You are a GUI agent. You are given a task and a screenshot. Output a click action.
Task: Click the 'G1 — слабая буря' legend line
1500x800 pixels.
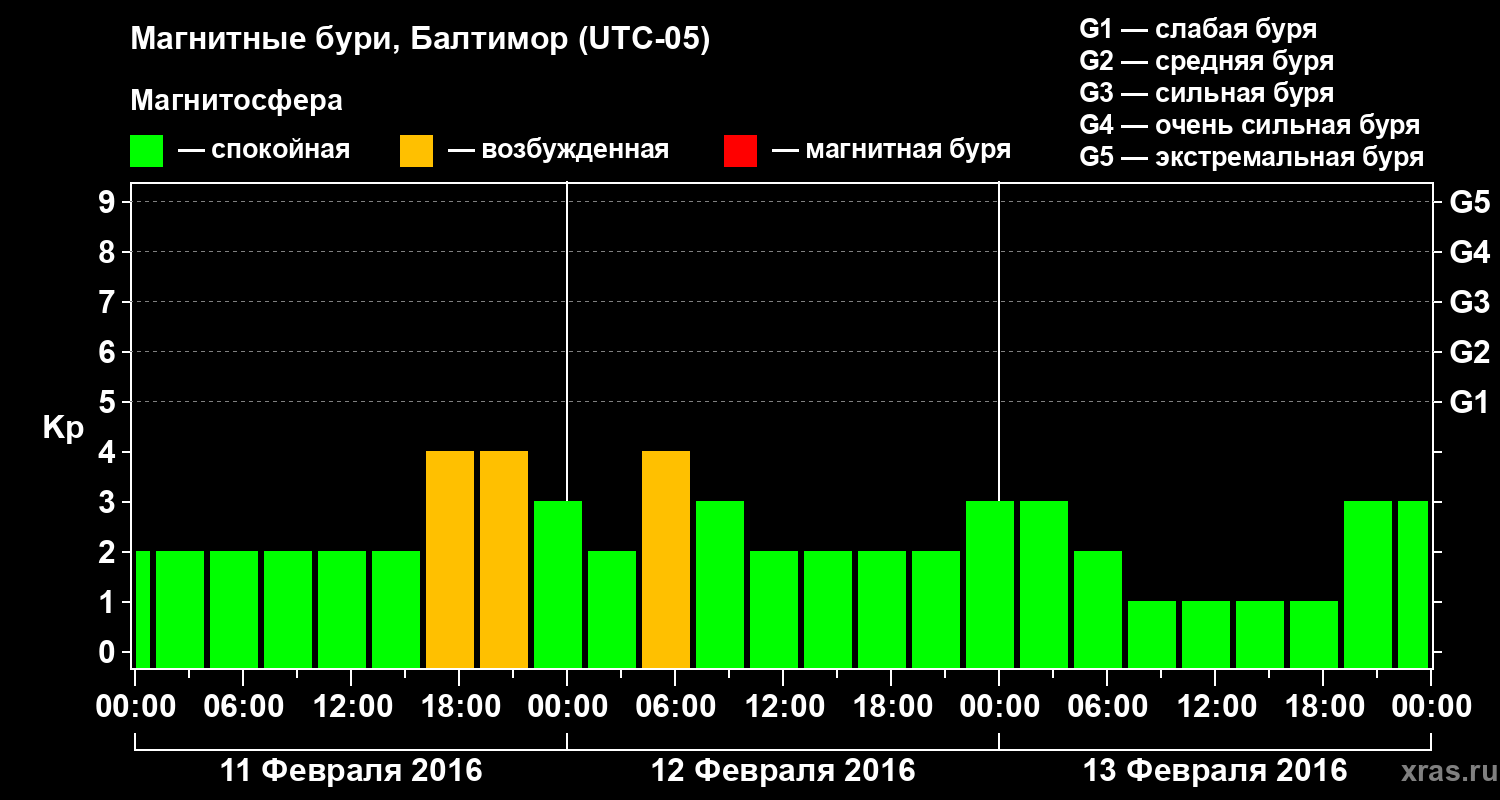click(1198, 28)
